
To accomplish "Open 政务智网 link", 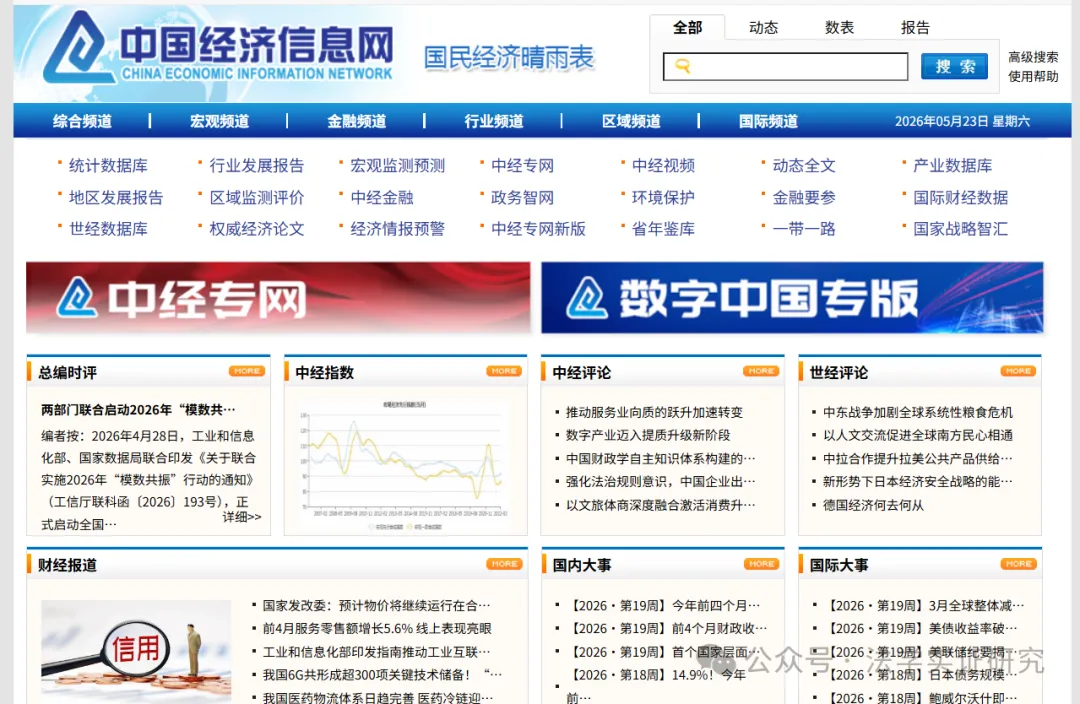I will (x=522, y=198).
